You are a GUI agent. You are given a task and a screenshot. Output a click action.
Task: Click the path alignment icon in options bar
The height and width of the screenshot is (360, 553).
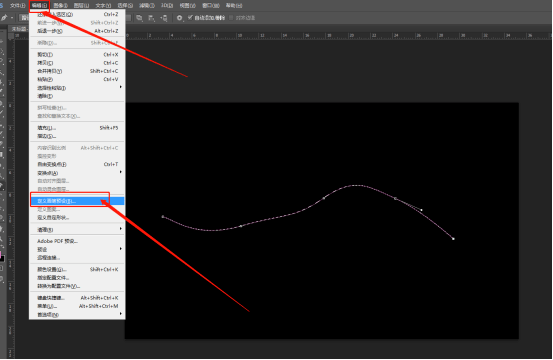coord(152,18)
